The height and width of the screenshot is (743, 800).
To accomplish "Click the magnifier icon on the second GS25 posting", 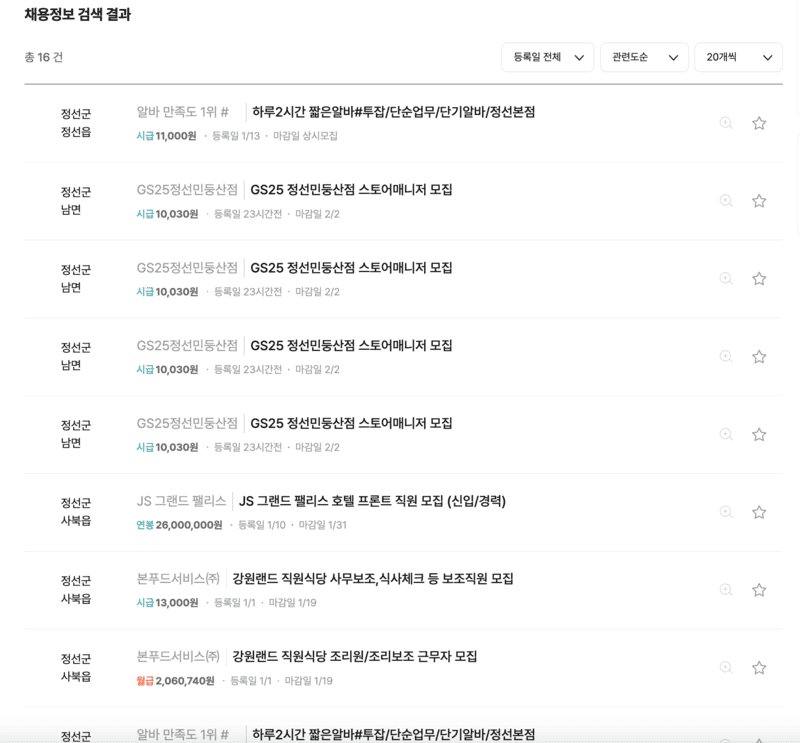I will coord(724,278).
